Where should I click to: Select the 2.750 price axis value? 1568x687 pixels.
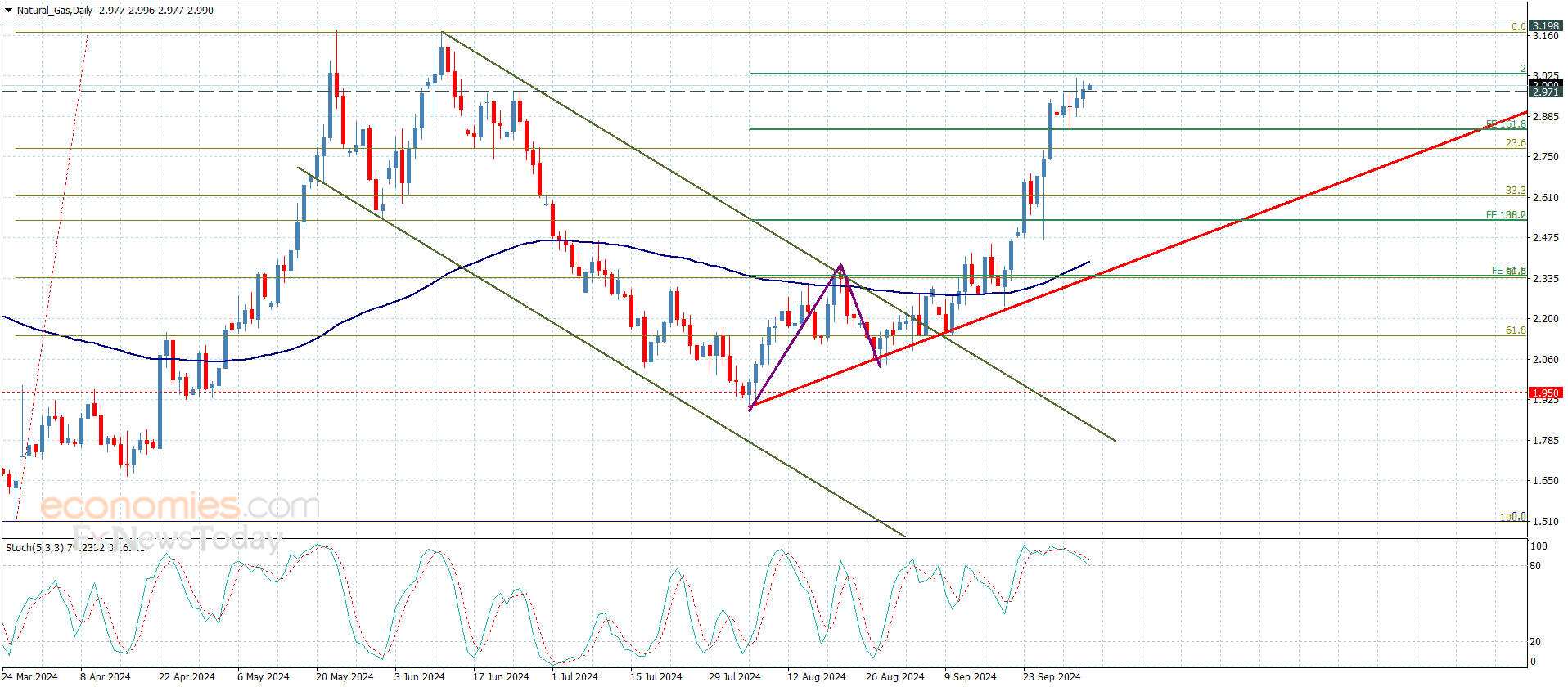[x=1546, y=157]
